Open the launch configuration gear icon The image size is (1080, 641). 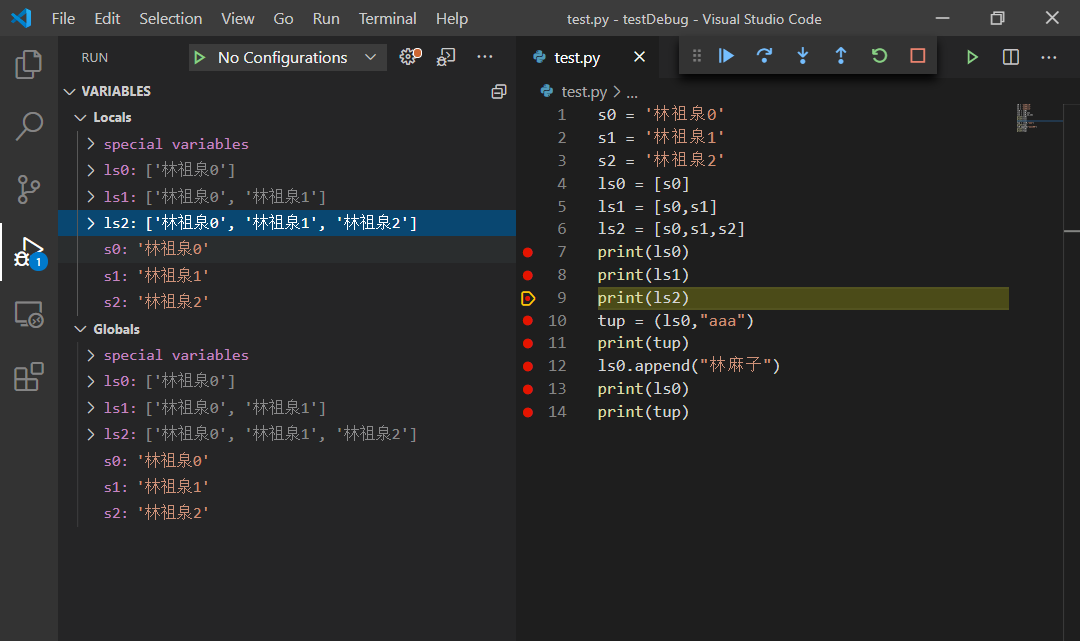408,57
